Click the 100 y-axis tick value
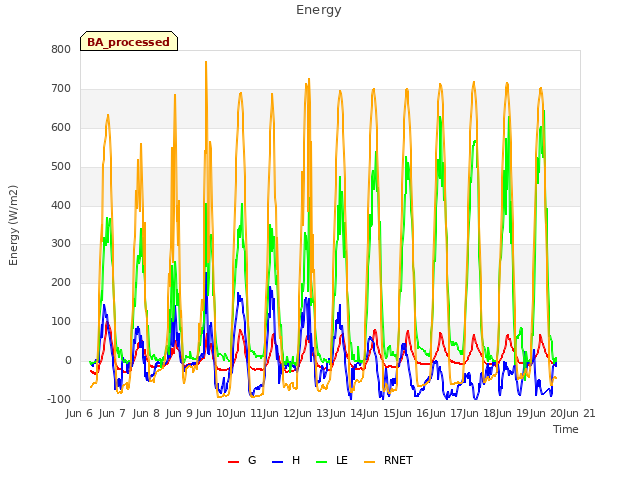Image resolution: width=640 pixels, height=480 pixels. pyautogui.click(x=61, y=322)
